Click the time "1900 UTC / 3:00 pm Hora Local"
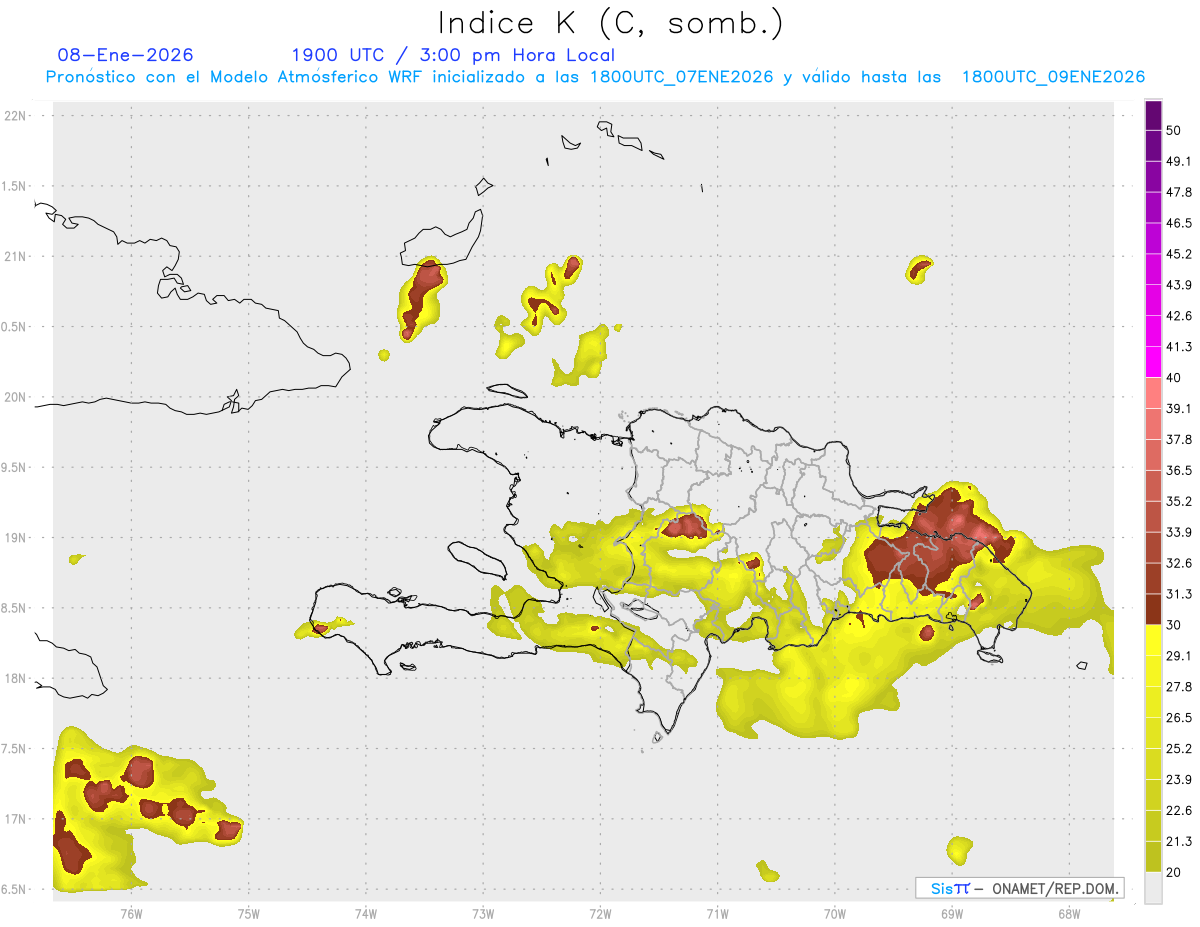Viewport: 1200px width, 927px height. (453, 55)
